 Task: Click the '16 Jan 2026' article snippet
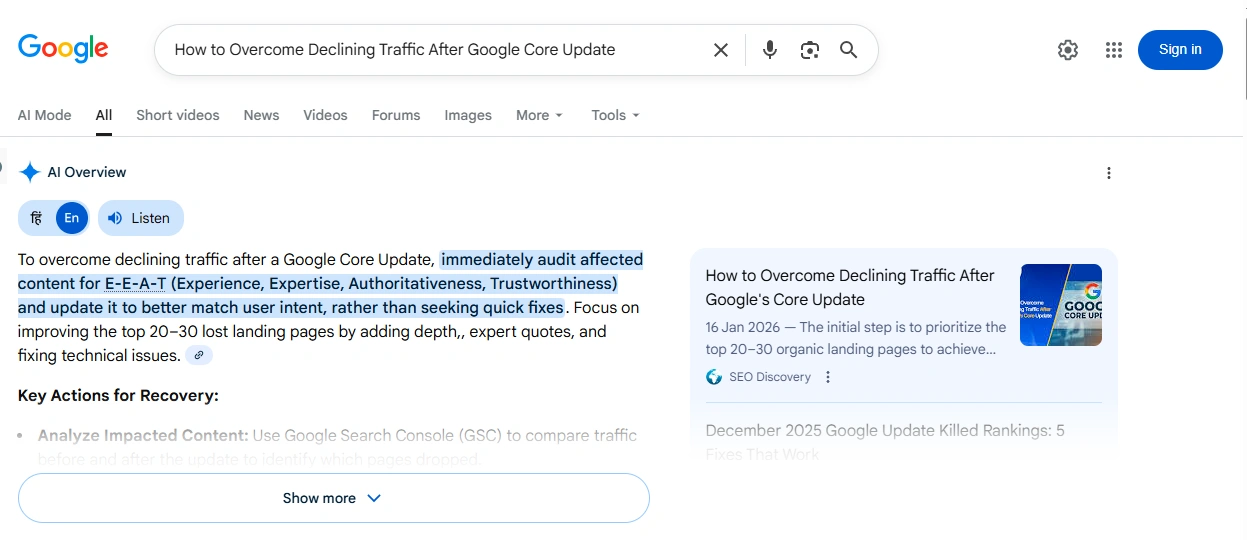pyautogui.click(x=856, y=338)
